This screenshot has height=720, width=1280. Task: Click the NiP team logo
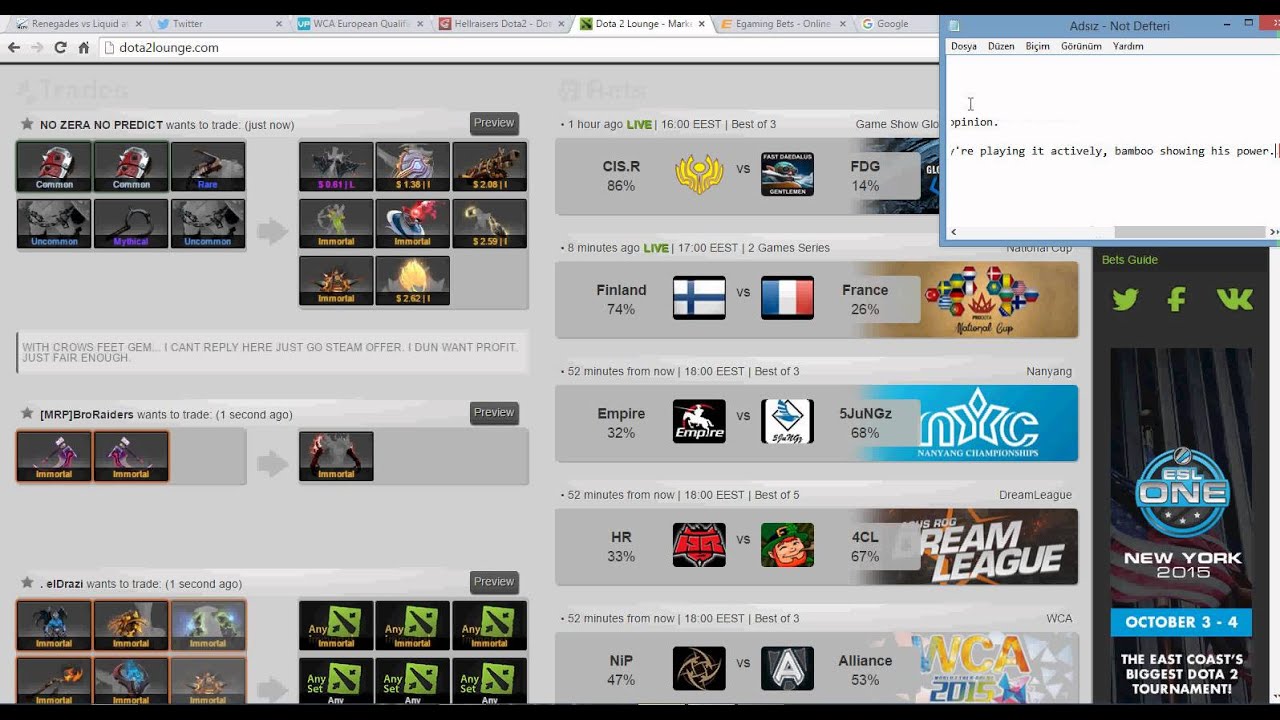click(x=699, y=669)
